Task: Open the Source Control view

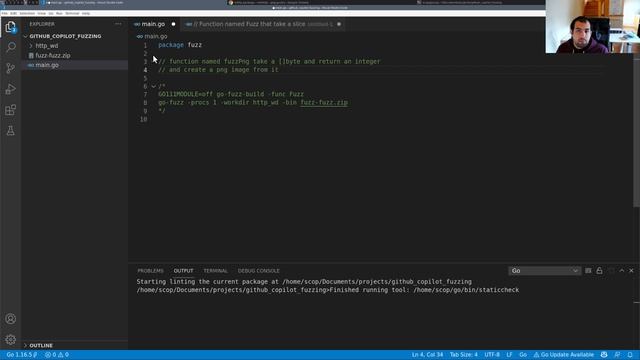Action: pos(11,68)
